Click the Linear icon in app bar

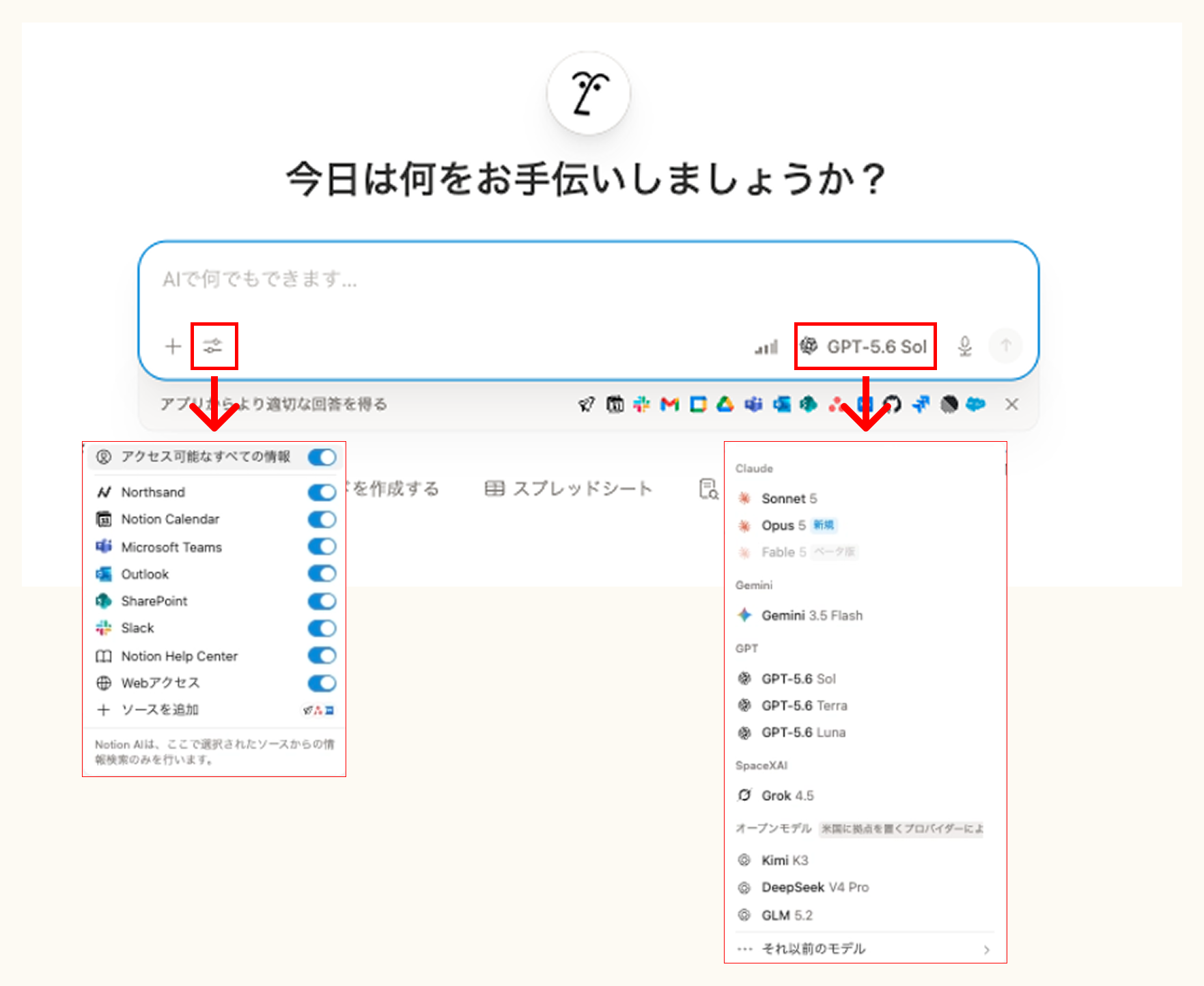[x=949, y=404]
